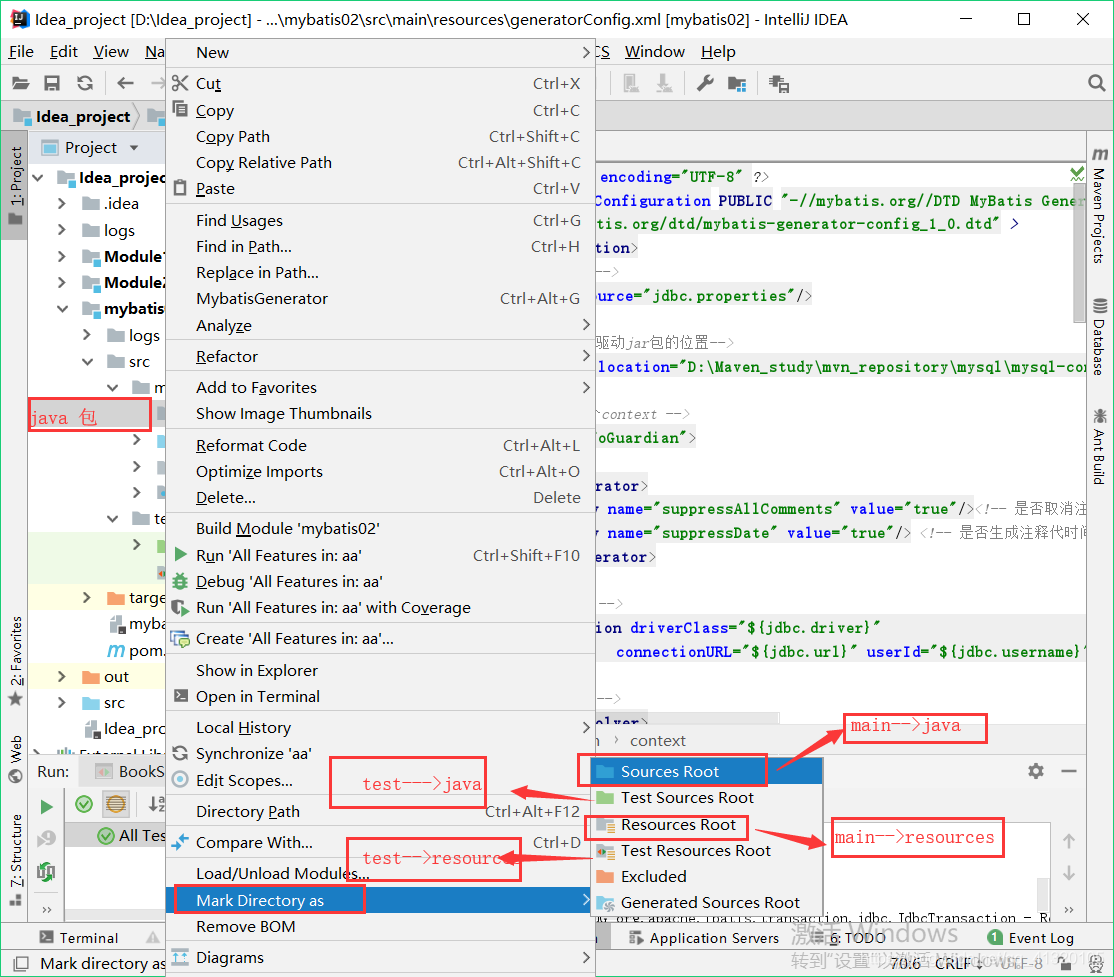The width and height of the screenshot is (1114, 977).
Task: Choose Copy Relative Path
Action: point(380,163)
